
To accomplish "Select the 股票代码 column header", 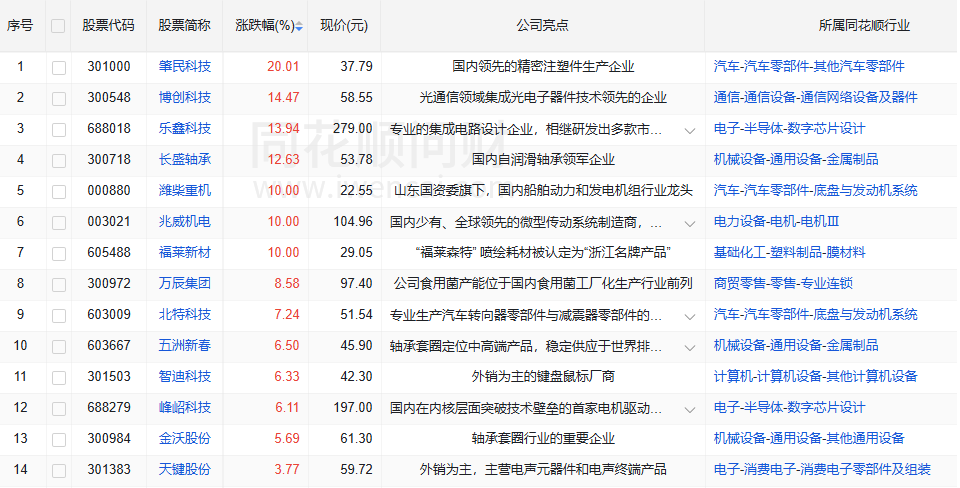I will coord(108,26).
